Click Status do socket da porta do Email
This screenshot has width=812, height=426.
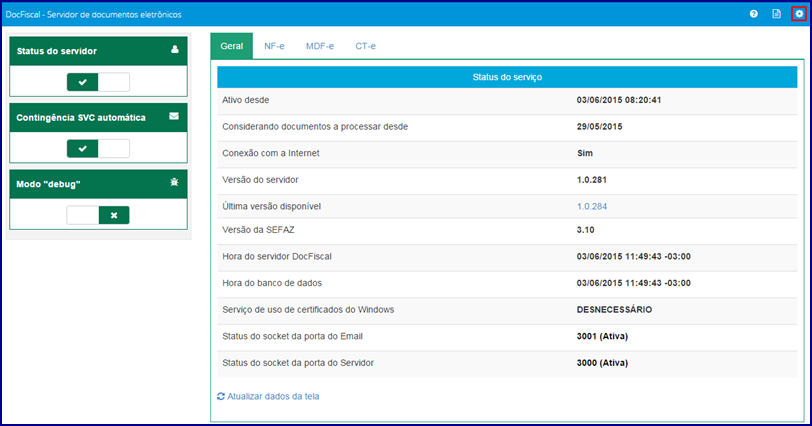coord(292,336)
